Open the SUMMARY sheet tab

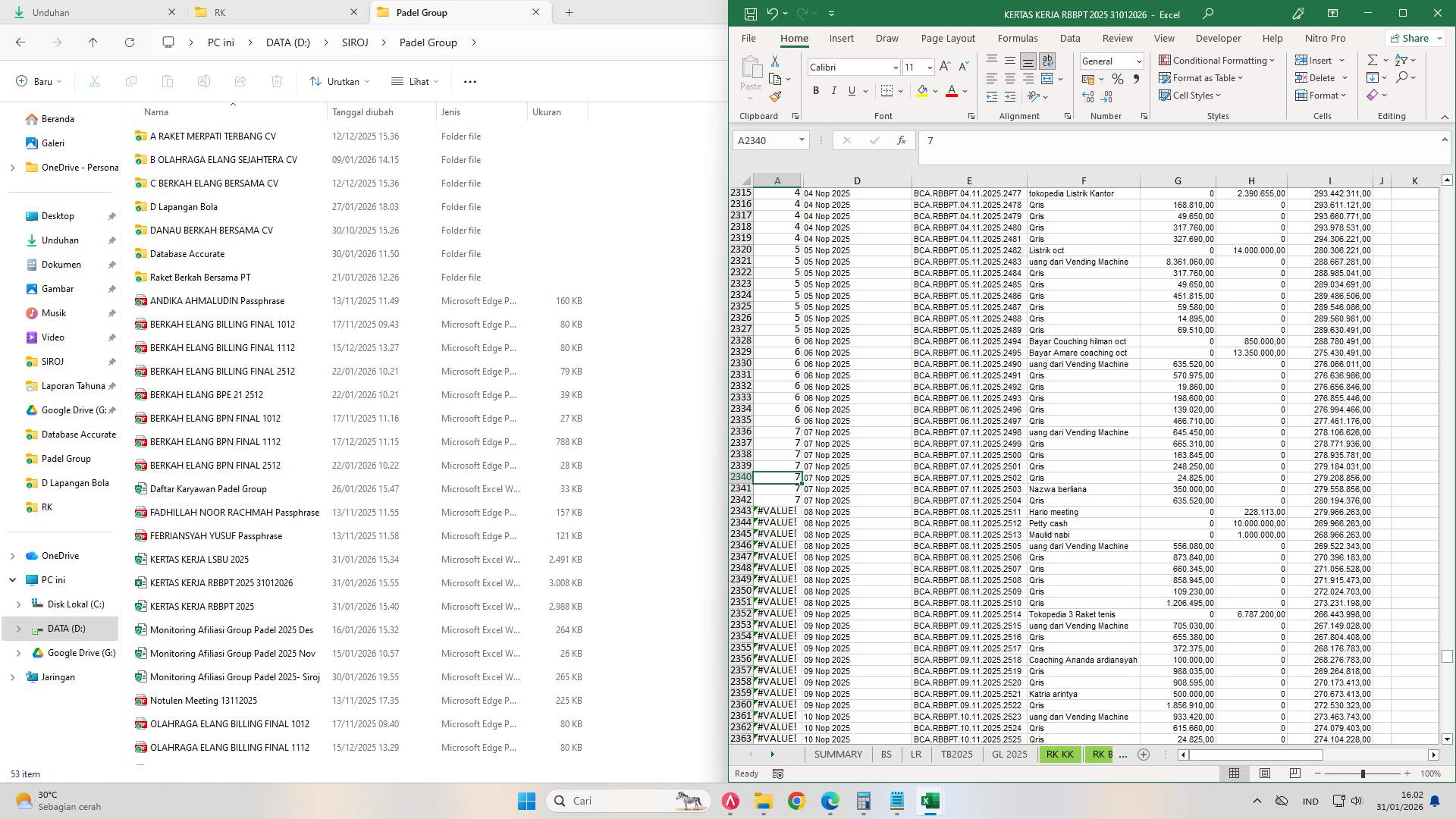pyautogui.click(x=838, y=755)
